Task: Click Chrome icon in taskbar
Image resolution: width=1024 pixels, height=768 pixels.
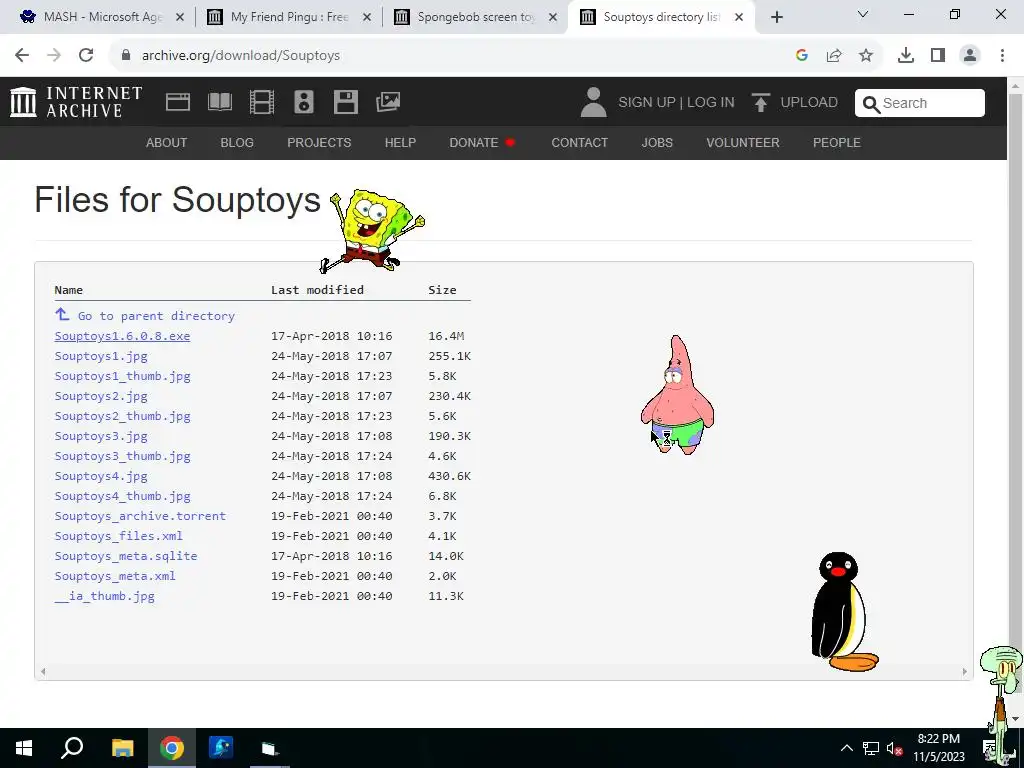Action: click(x=172, y=748)
